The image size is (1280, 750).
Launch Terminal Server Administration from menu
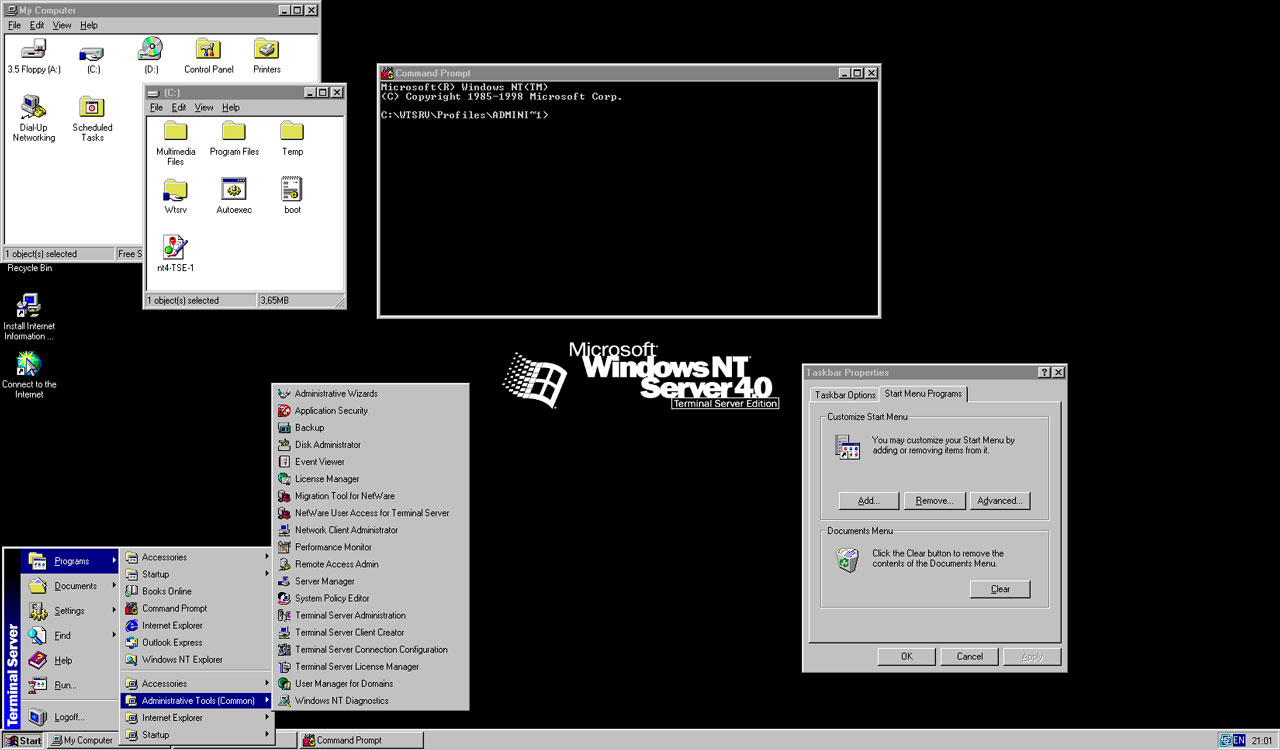(x=350, y=616)
